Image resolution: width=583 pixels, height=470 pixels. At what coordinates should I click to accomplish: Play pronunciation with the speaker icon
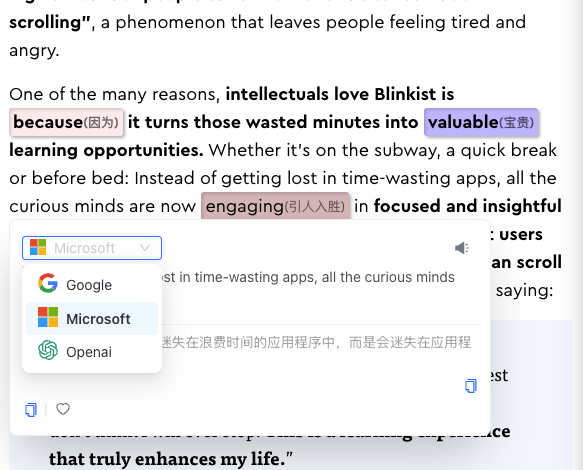point(462,248)
